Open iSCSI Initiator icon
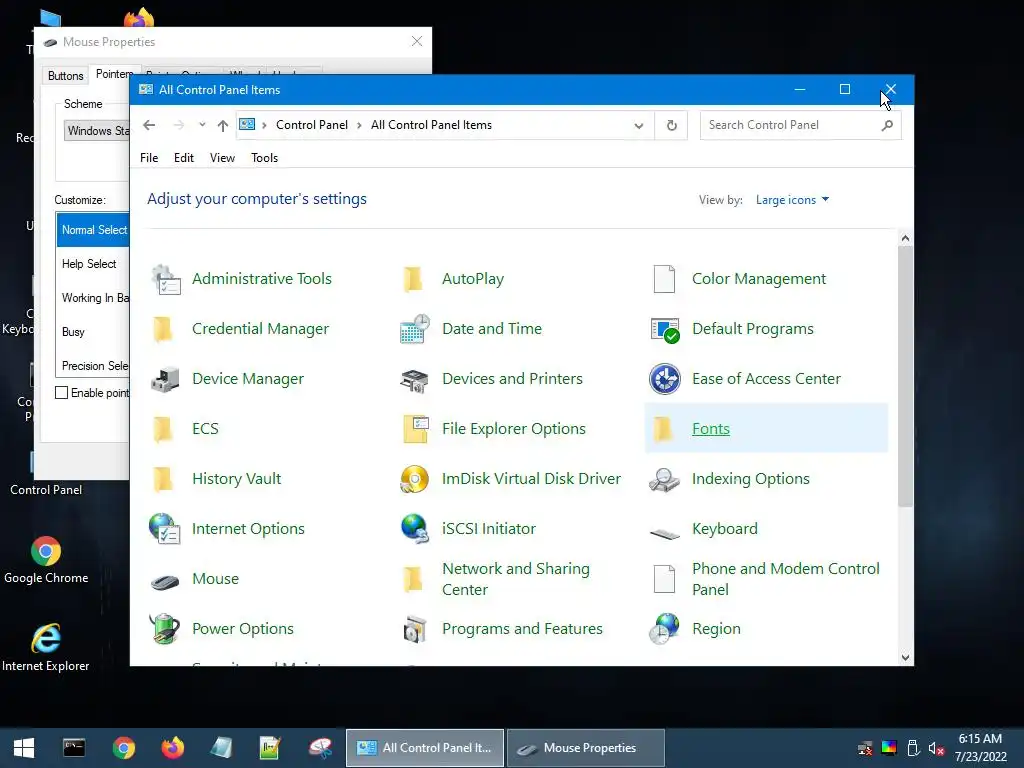This screenshot has width=1024, height=768. (415, 529)
